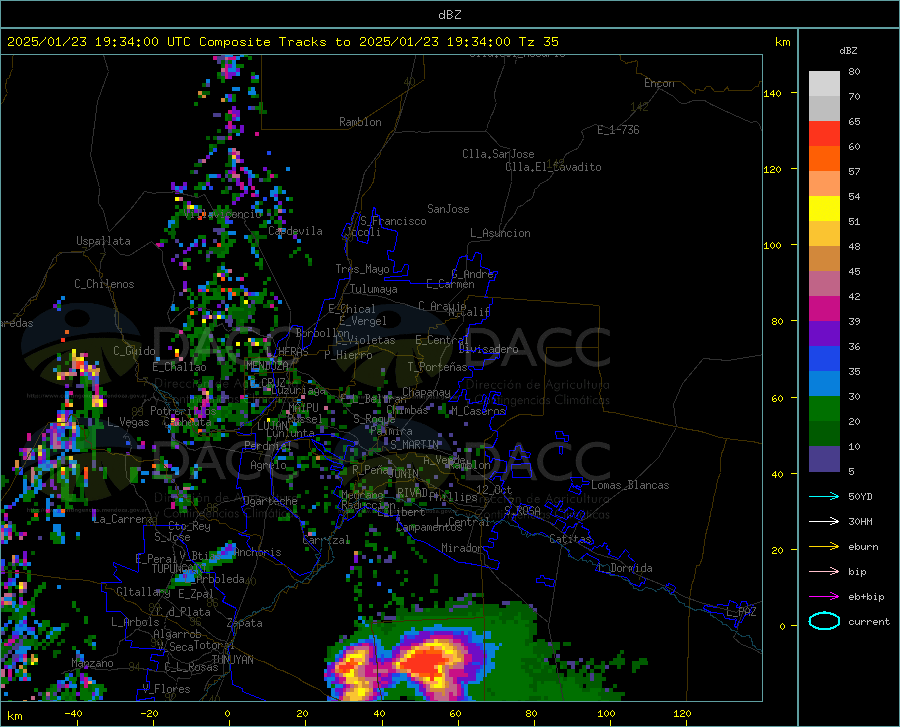900x727 pixels.
Task: Click the 'La_Carrera' map label
Action: [123, 519]
